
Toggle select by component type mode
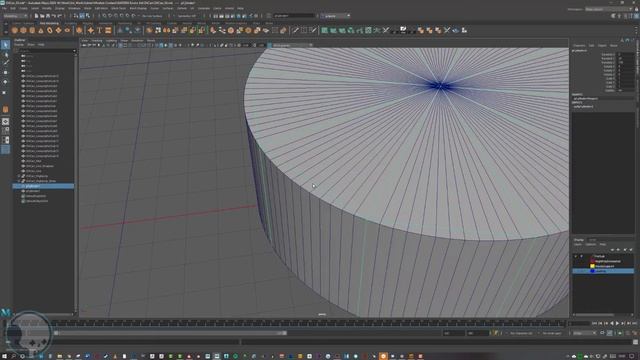87,16
